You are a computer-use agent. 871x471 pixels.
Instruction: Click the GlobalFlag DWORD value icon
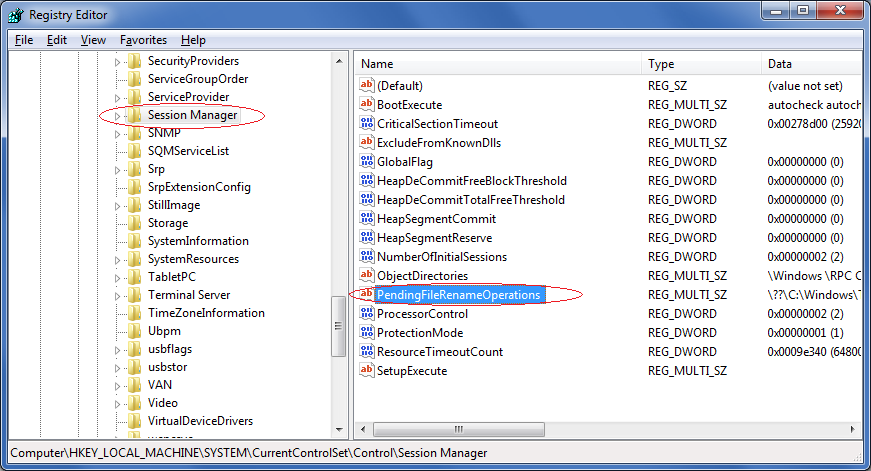366,162
